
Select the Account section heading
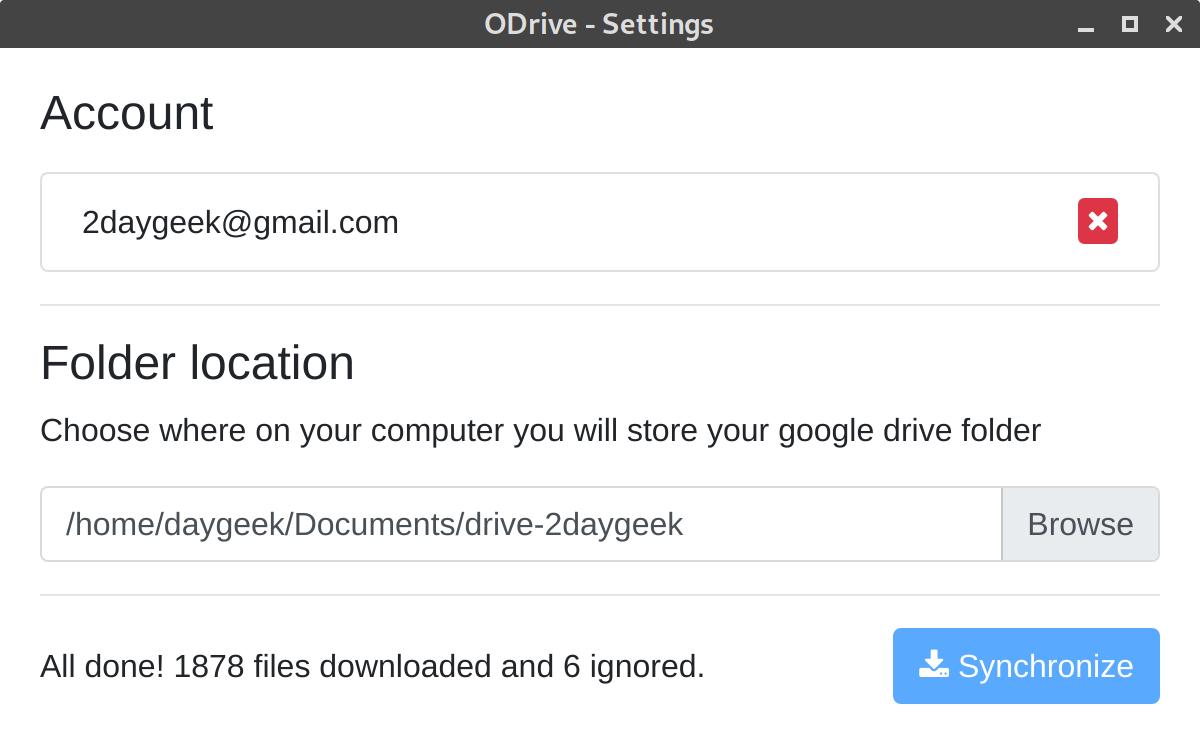click(126, 113)
